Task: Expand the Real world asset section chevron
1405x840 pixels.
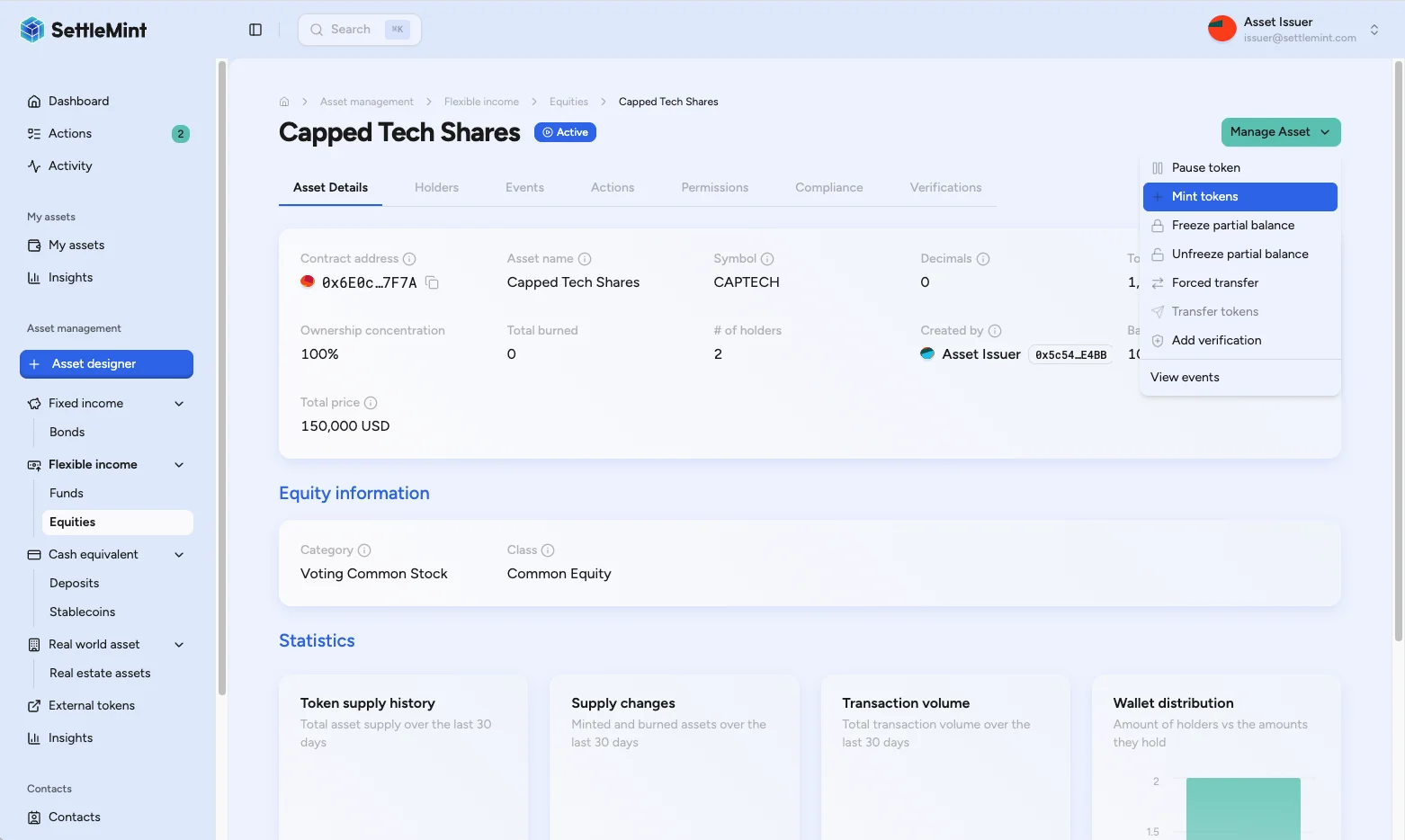Action: pyautogui.click(x=179, y=644)
